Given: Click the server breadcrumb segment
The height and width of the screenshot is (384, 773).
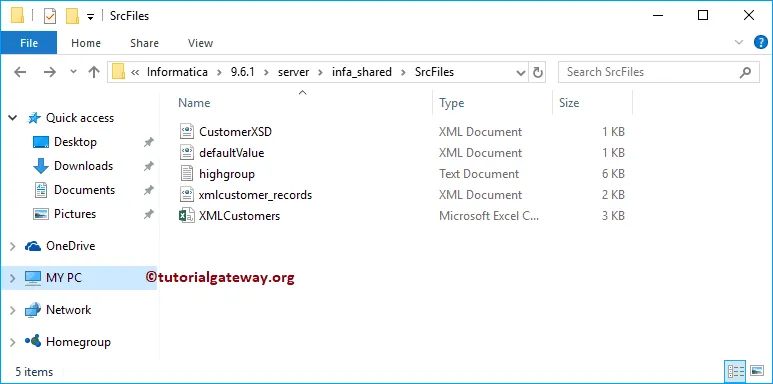Looking at the screenshot, I should point(293,72).
